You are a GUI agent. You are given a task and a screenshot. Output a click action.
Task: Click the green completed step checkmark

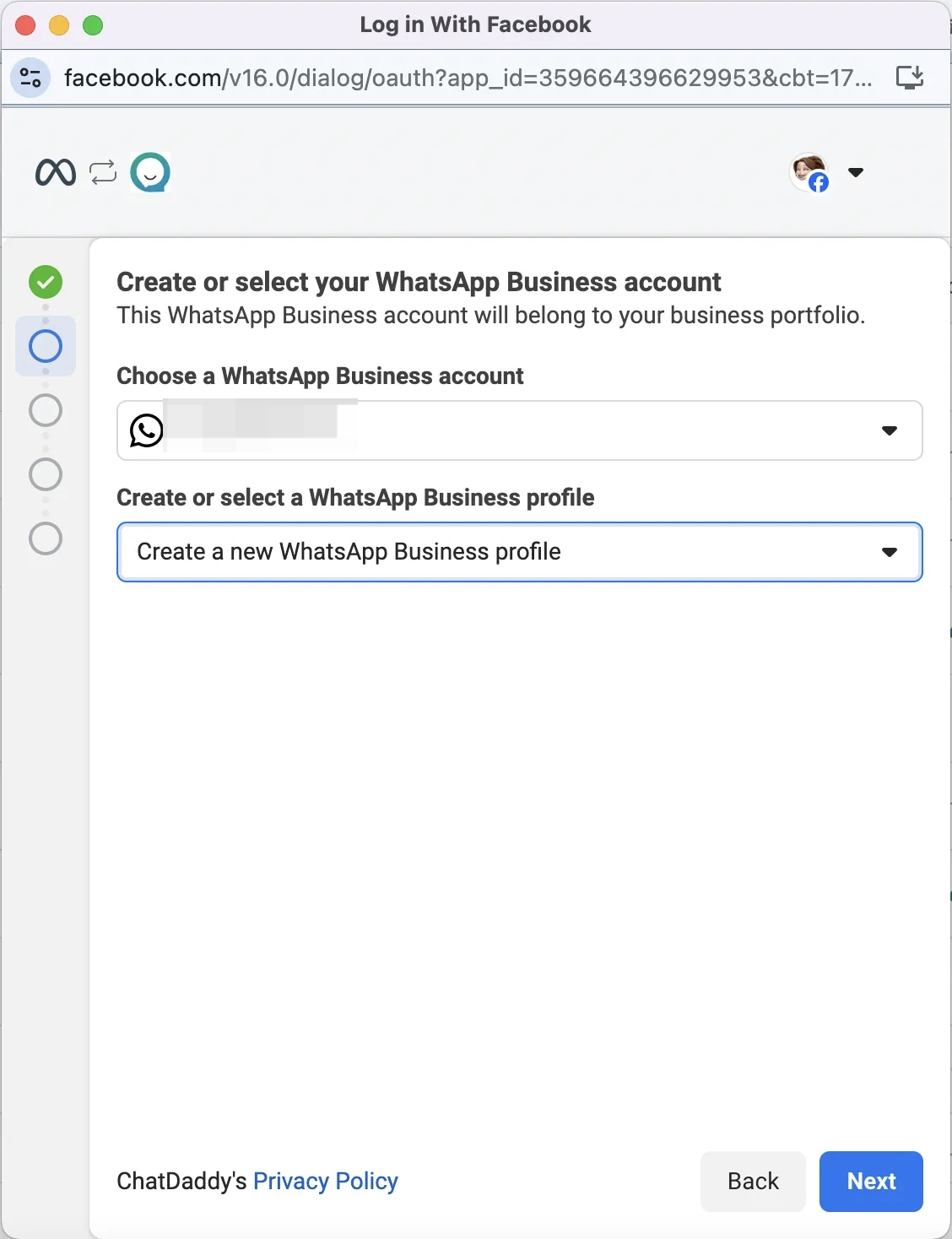(46, 282)
